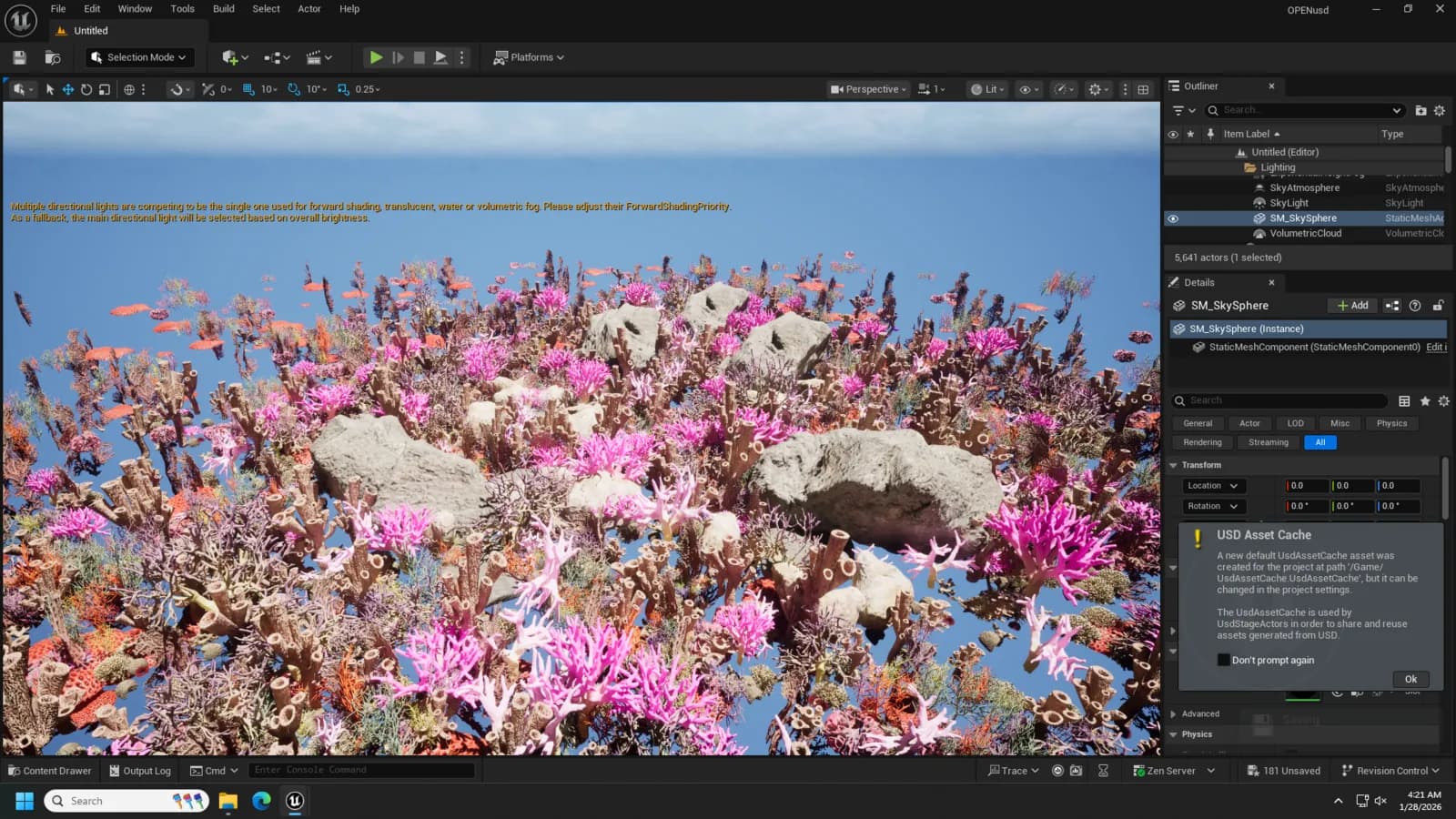Screen dimensions: 1456x819
Task: Lock the Details panel selection
Action: point(1438,306)
